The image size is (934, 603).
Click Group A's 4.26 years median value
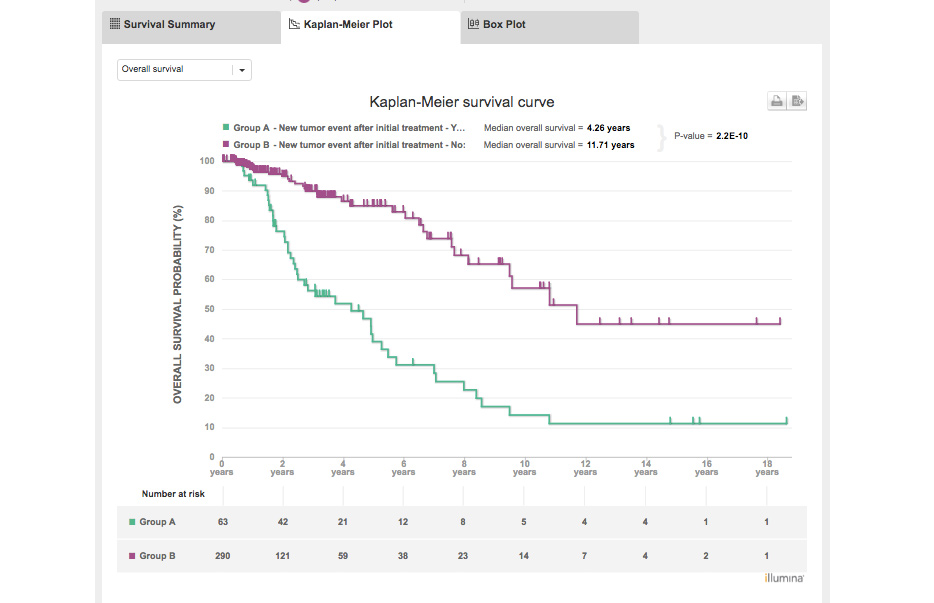coord(608,128)
